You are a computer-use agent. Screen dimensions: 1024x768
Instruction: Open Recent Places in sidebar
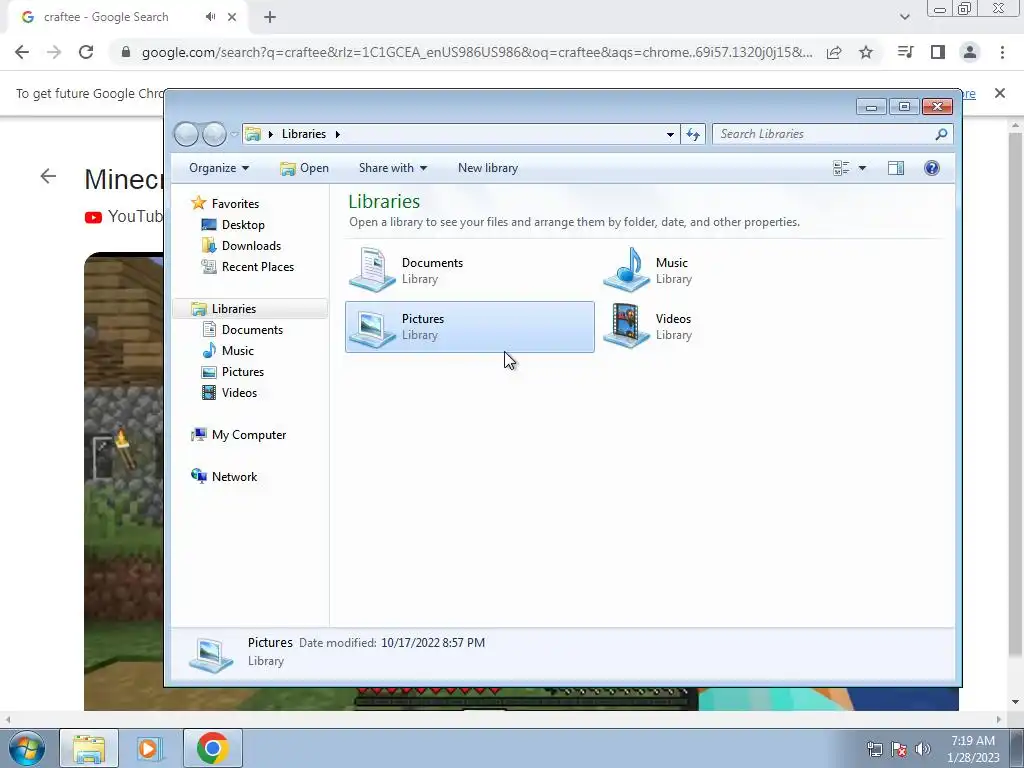point(257,266)
